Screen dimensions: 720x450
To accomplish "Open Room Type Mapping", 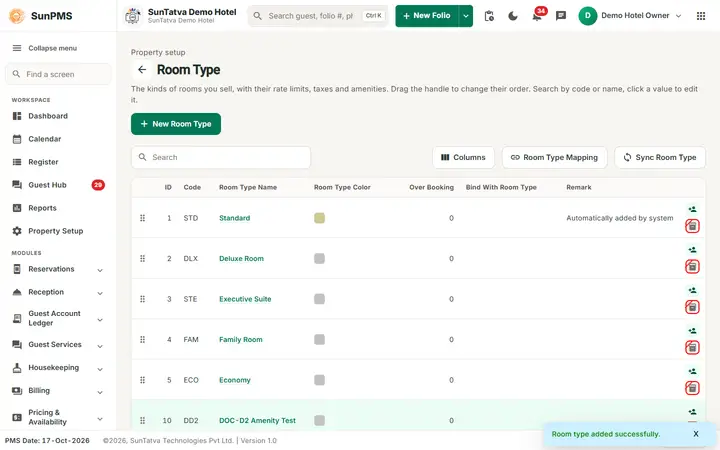I will coord(554,158).
